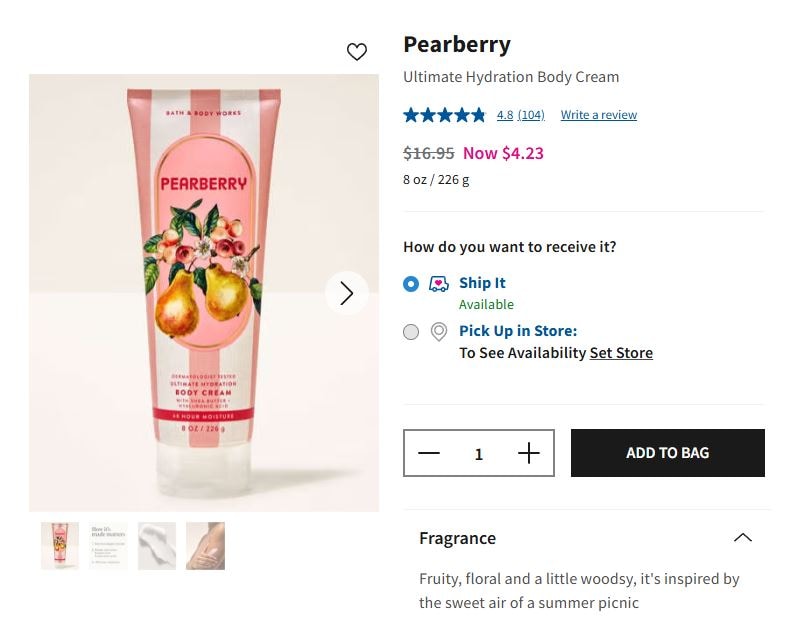Click the shipping truck icon

coord(439,284)
